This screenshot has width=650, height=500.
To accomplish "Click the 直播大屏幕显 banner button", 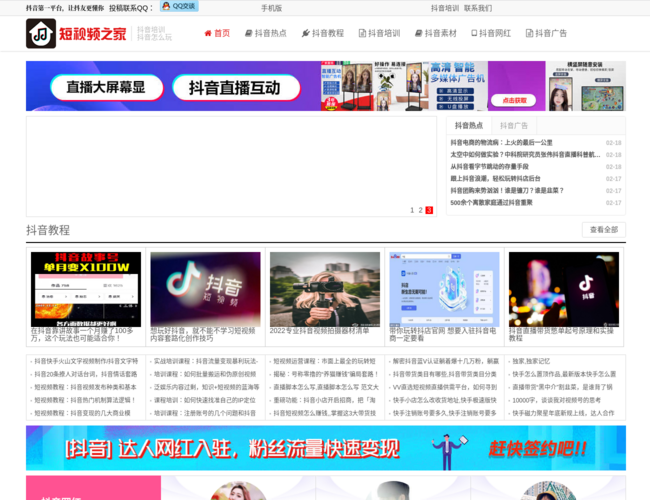I will pyautogui.click(x=107, y=87).
